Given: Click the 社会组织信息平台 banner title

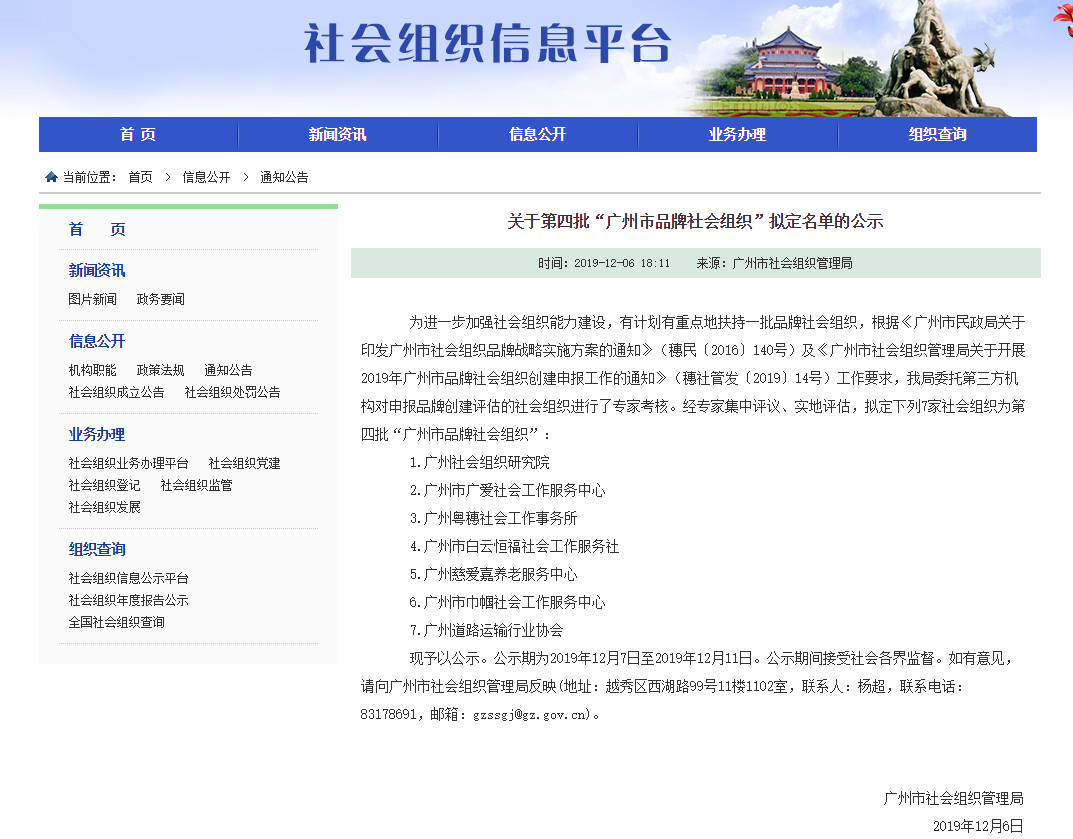Looking at the screenshot, I should tap(487, 43).
